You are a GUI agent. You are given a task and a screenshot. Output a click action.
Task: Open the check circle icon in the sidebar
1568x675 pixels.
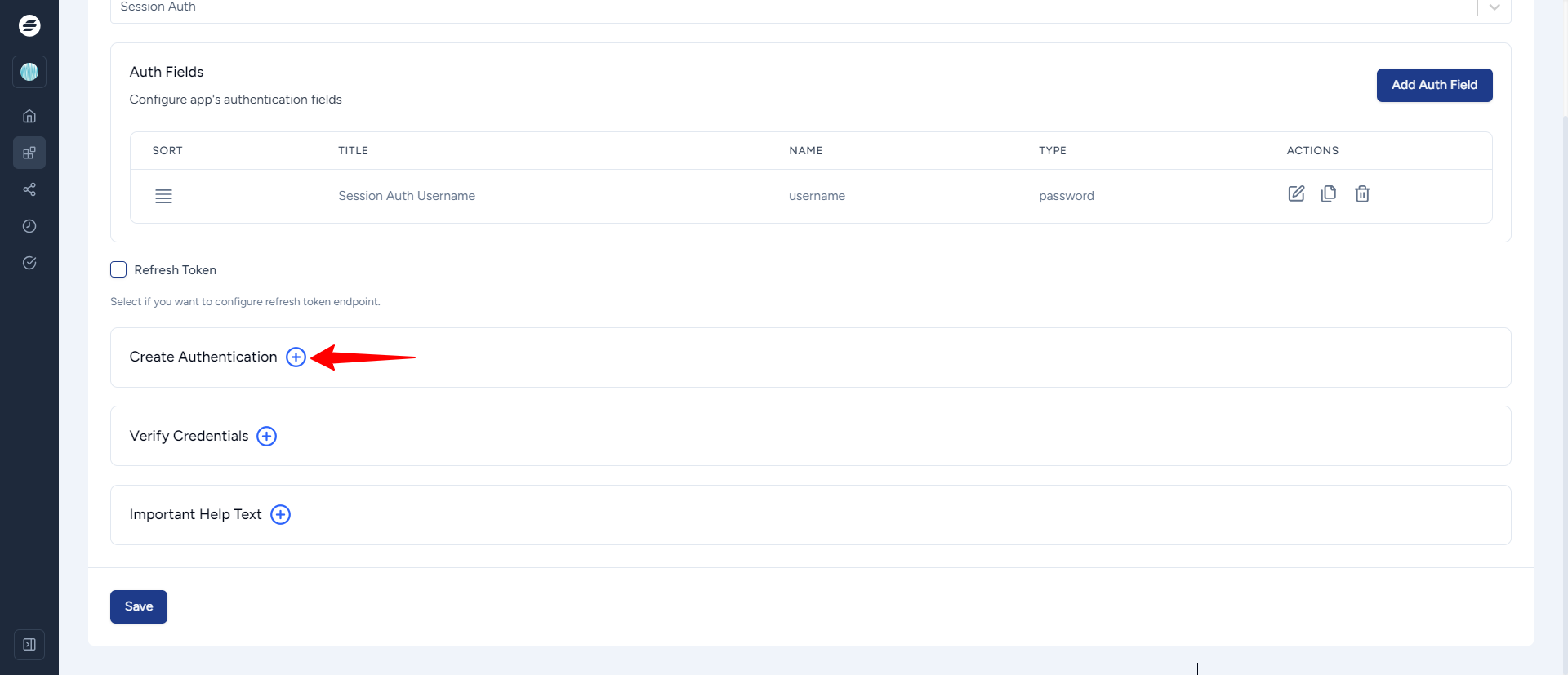click(29, 263)
